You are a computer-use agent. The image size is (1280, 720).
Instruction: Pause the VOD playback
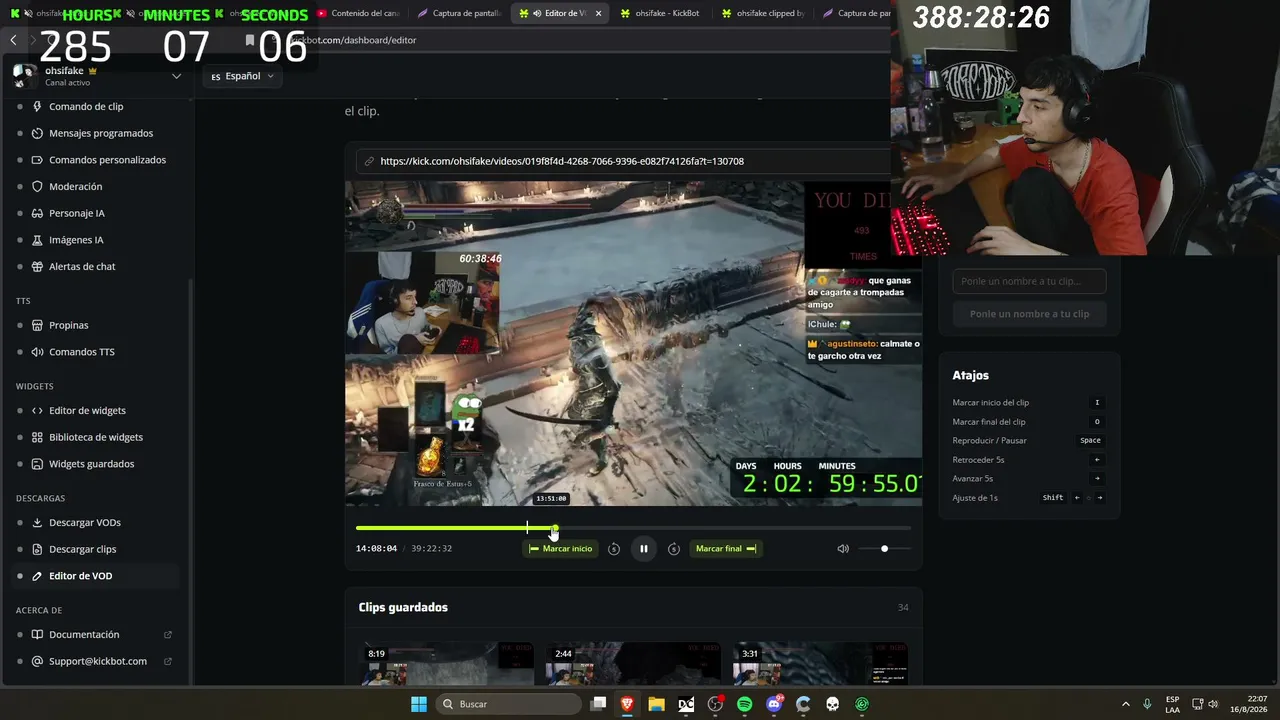click(x=644, y=548)
